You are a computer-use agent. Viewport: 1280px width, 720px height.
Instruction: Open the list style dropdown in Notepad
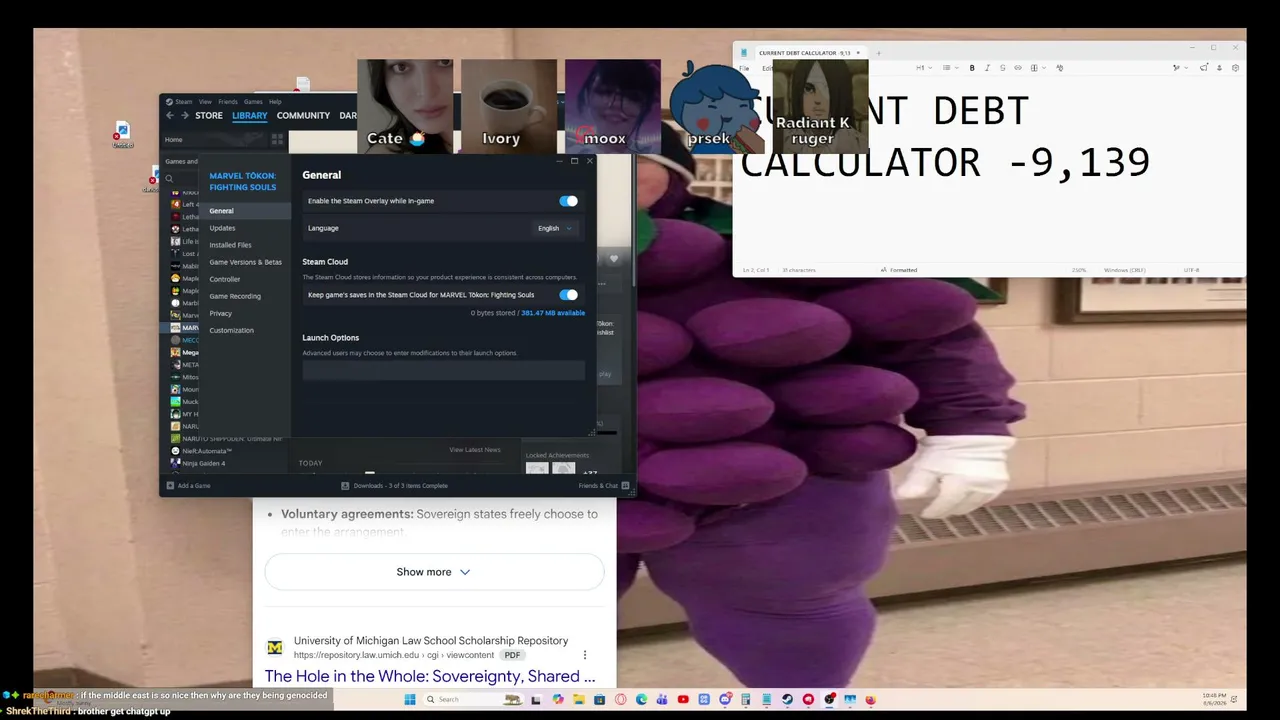951,68
